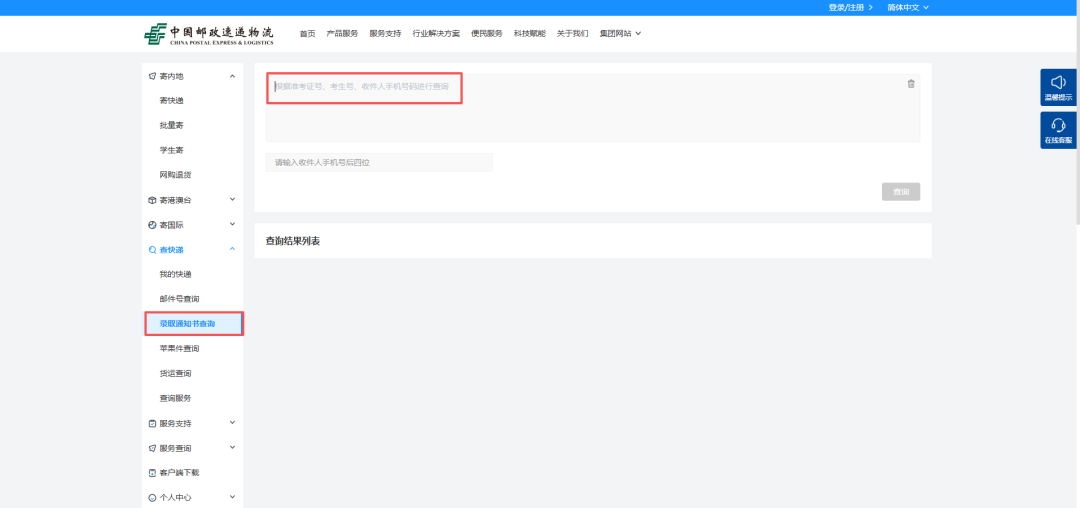Expand the 服务支持 section chevron
The height and width of the screenshot is (508, 1080).
(x=232, y=423)
